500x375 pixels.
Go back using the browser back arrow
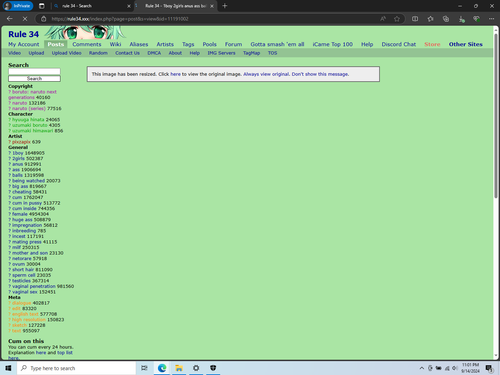[10, 19]
